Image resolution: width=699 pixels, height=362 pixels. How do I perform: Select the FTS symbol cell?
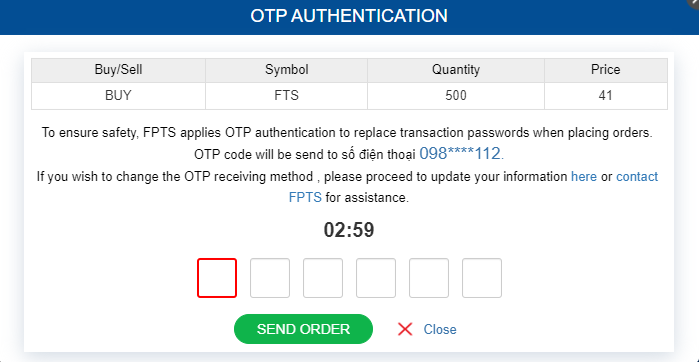[287, 96]
